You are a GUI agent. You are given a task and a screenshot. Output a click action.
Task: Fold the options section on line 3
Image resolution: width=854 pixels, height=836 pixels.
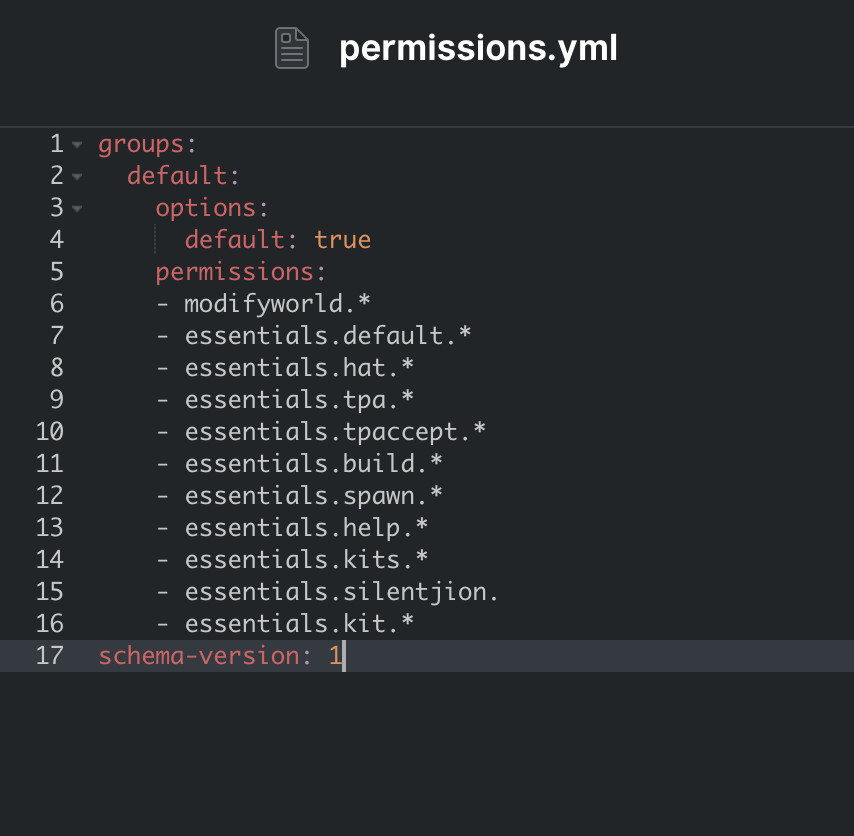(x=77, y=208)
